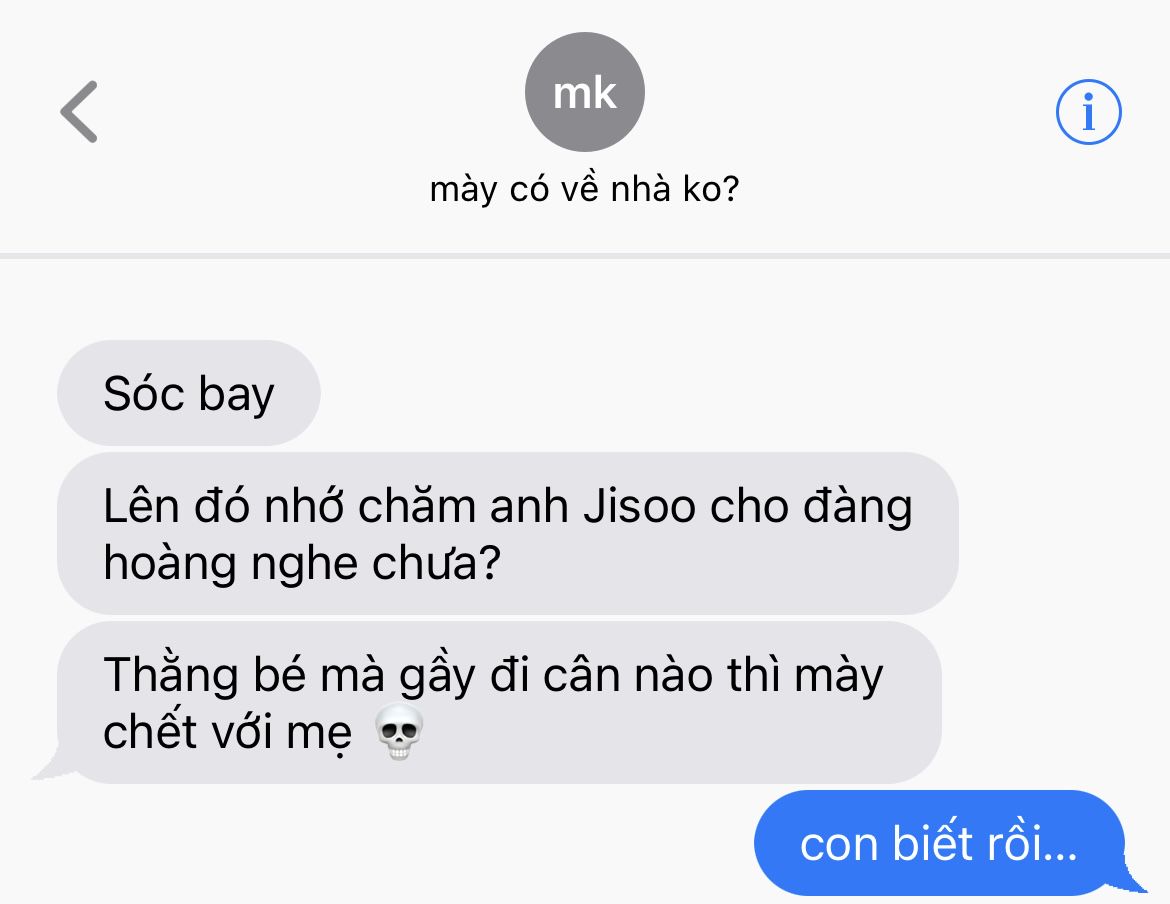1170x904 pixels.
Task: Tap the header divider line
Action: coord(585,256)
